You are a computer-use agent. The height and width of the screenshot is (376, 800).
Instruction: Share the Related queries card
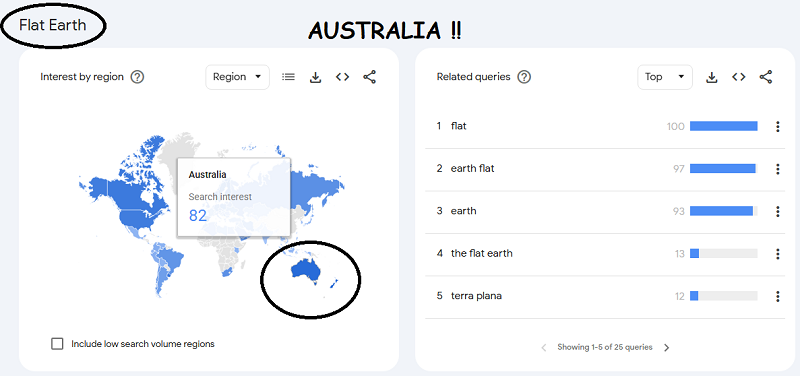766,77
